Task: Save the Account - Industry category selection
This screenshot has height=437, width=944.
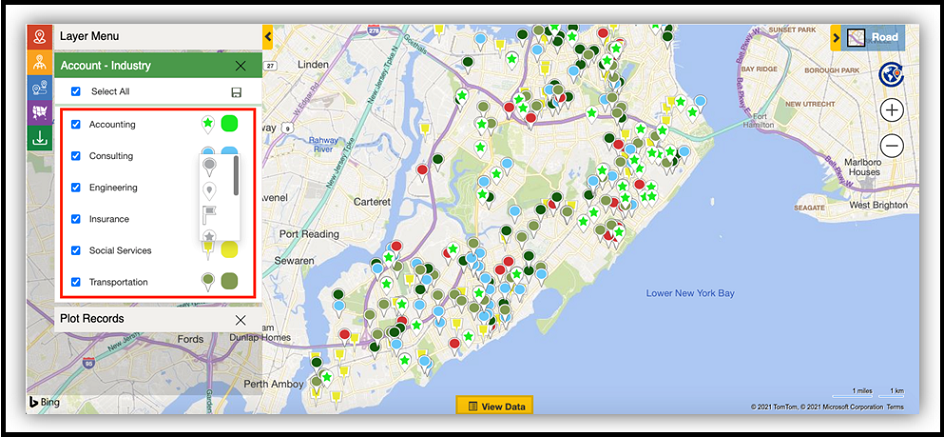Action: point(236,92)
